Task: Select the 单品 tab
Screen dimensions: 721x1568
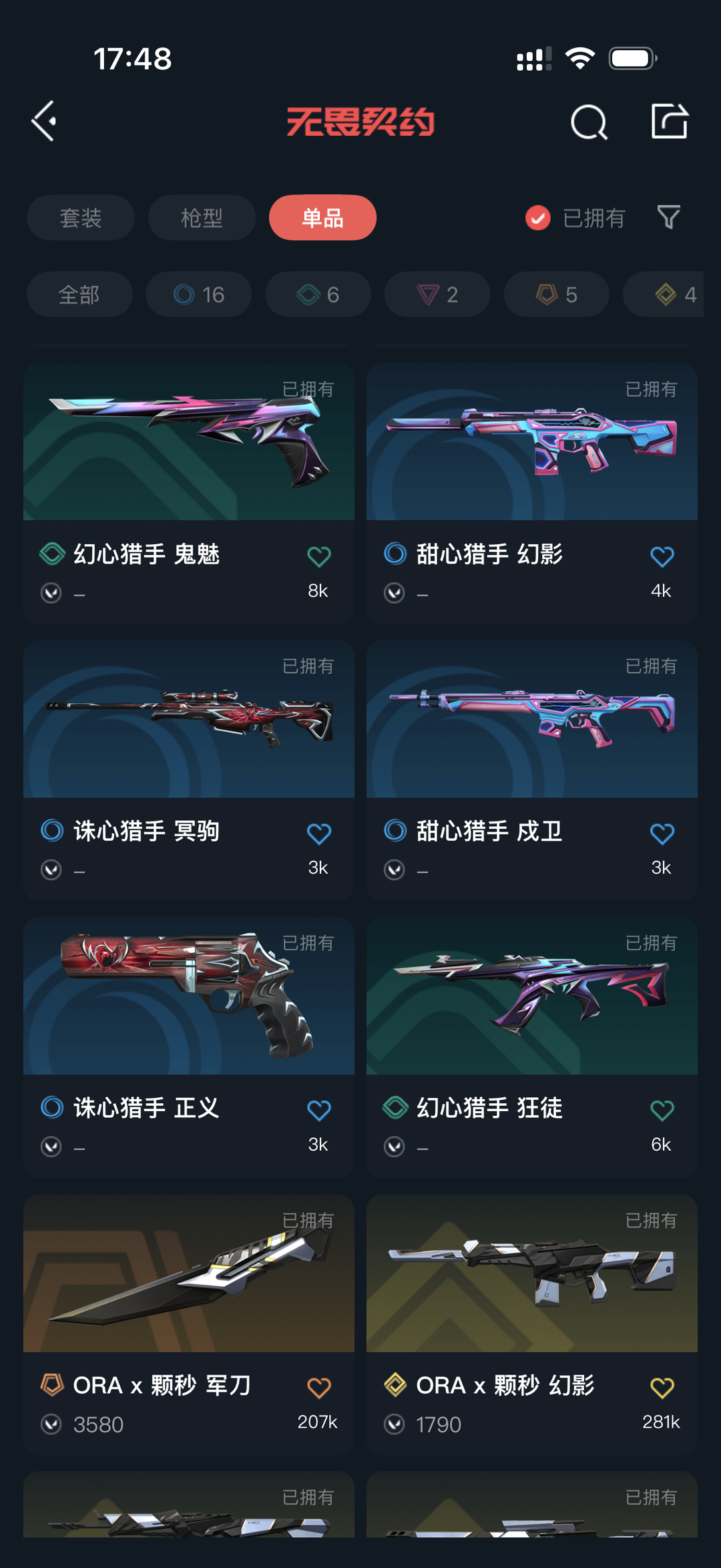Action: [322, 218]
